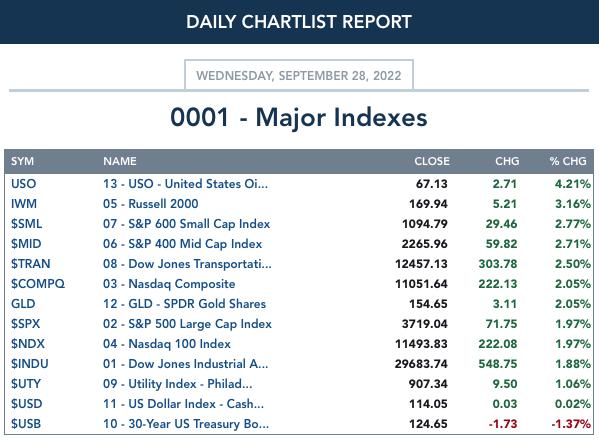Open the $COMPQ symbol chart
Image resolution: width=599 pixels, height=441 pixels.
tap(38, 284)
